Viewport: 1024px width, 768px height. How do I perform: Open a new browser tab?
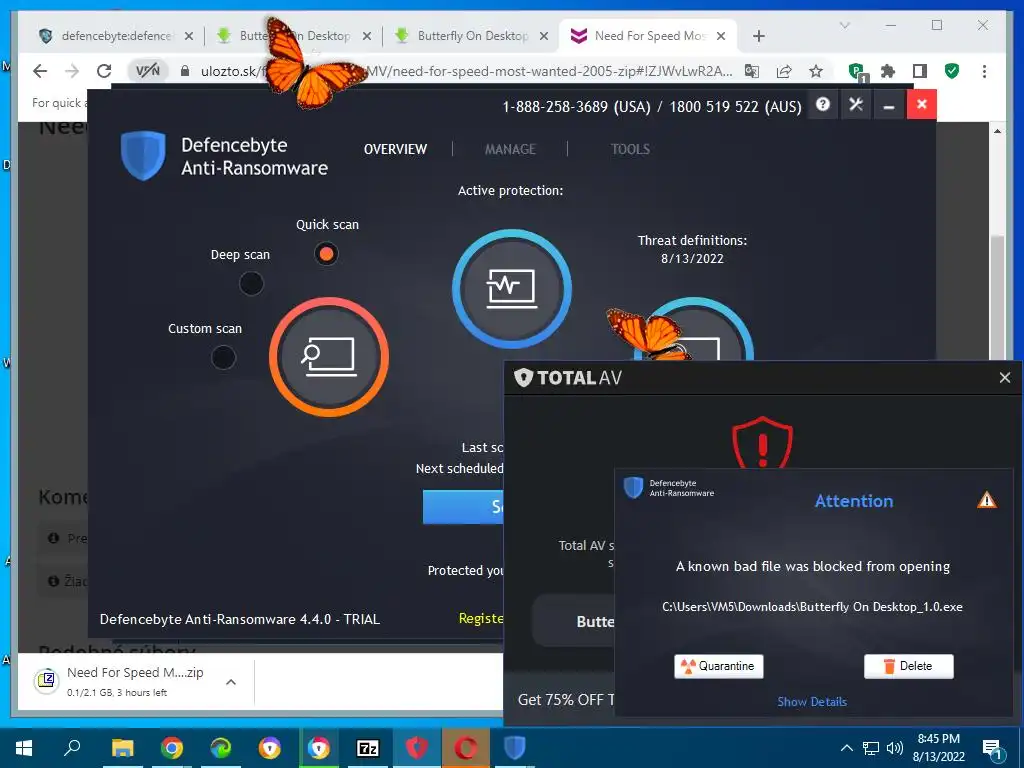758,36
